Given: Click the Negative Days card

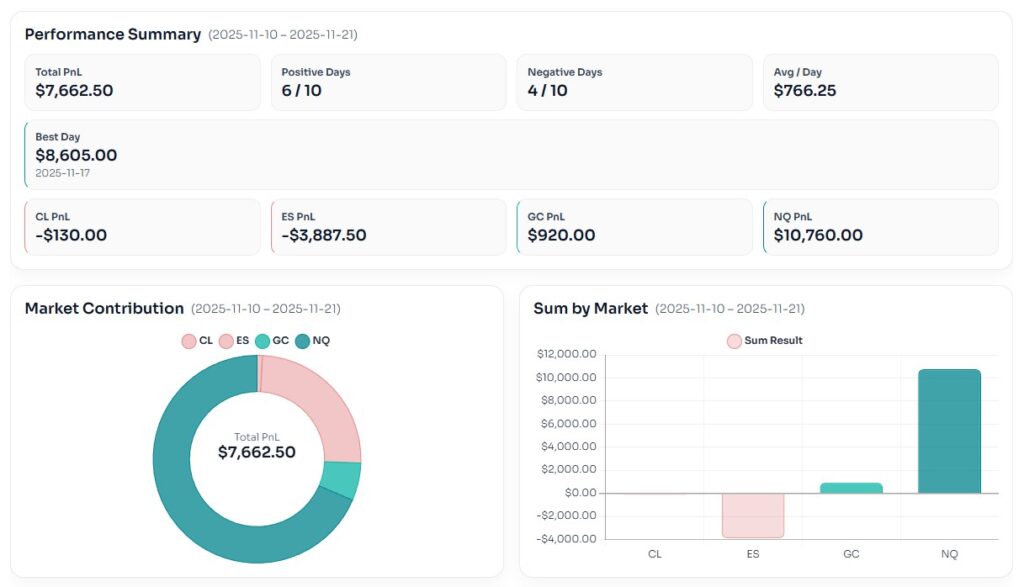Looking at the screenshot, I should [634, 82].
